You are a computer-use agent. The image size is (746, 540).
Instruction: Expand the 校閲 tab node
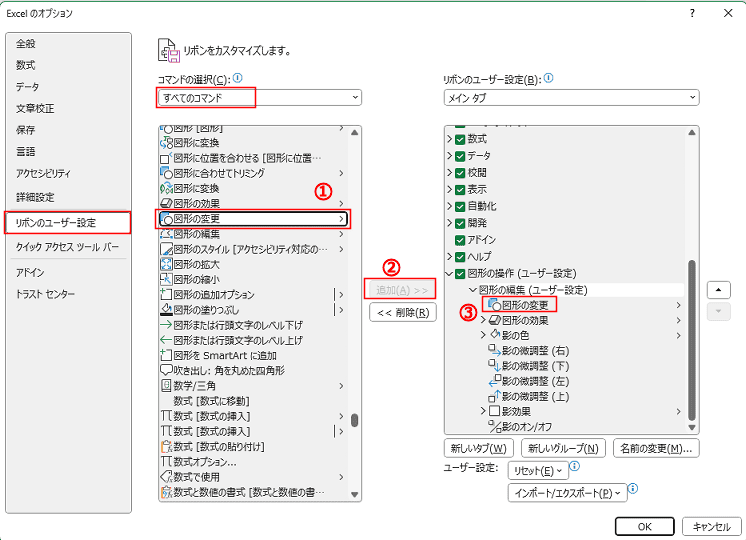(x=450, y=173)
